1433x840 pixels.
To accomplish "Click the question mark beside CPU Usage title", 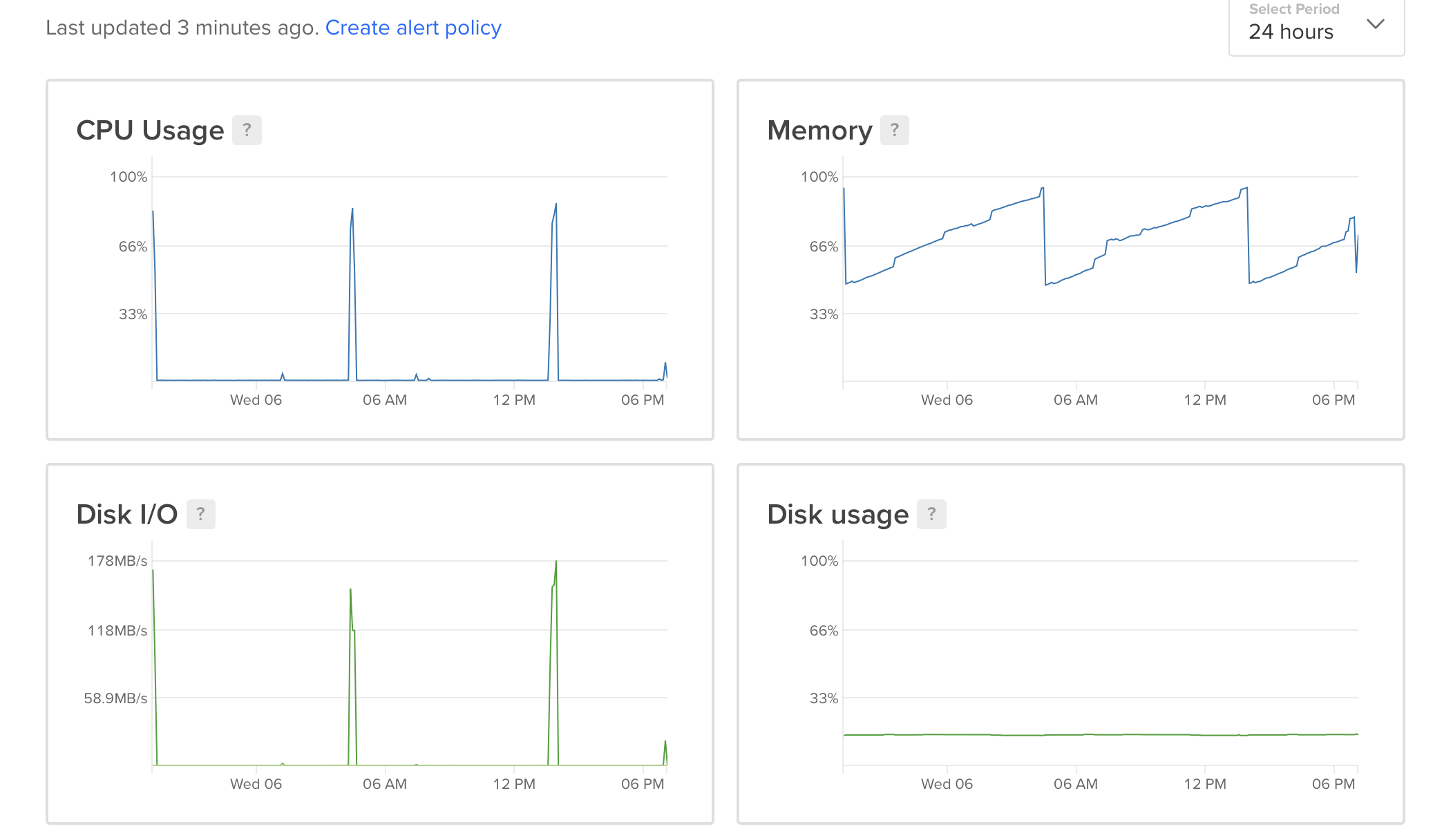I will tap(247, 130).
